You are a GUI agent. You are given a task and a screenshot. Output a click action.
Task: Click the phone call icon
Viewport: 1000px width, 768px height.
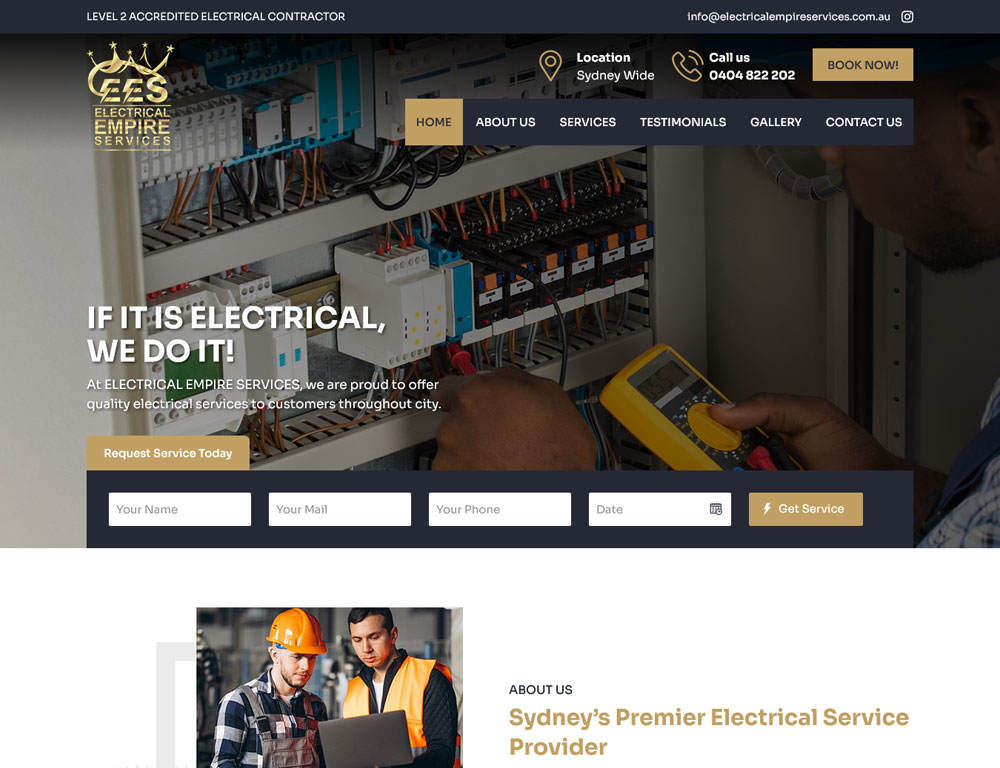click(x=687, y=66)
